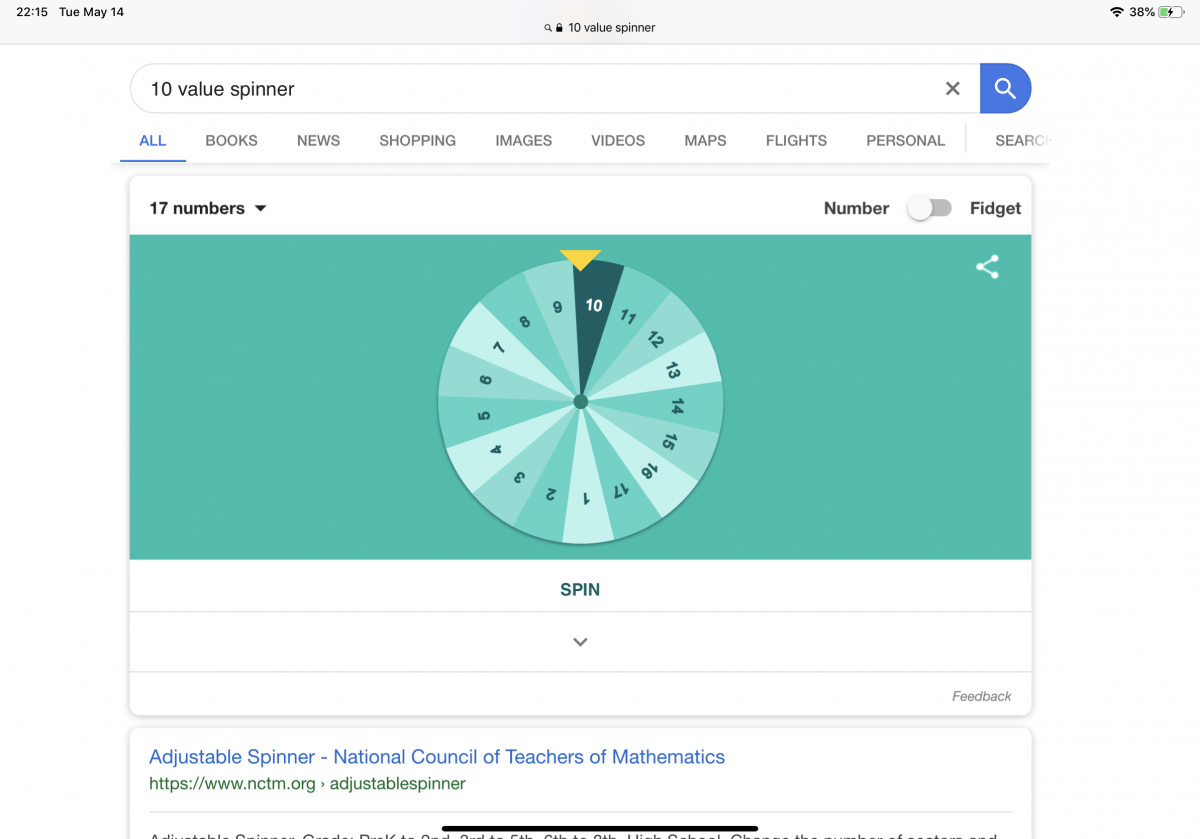
Task: Click the Feedback link below spinner
Action: (x=981, y=696)
